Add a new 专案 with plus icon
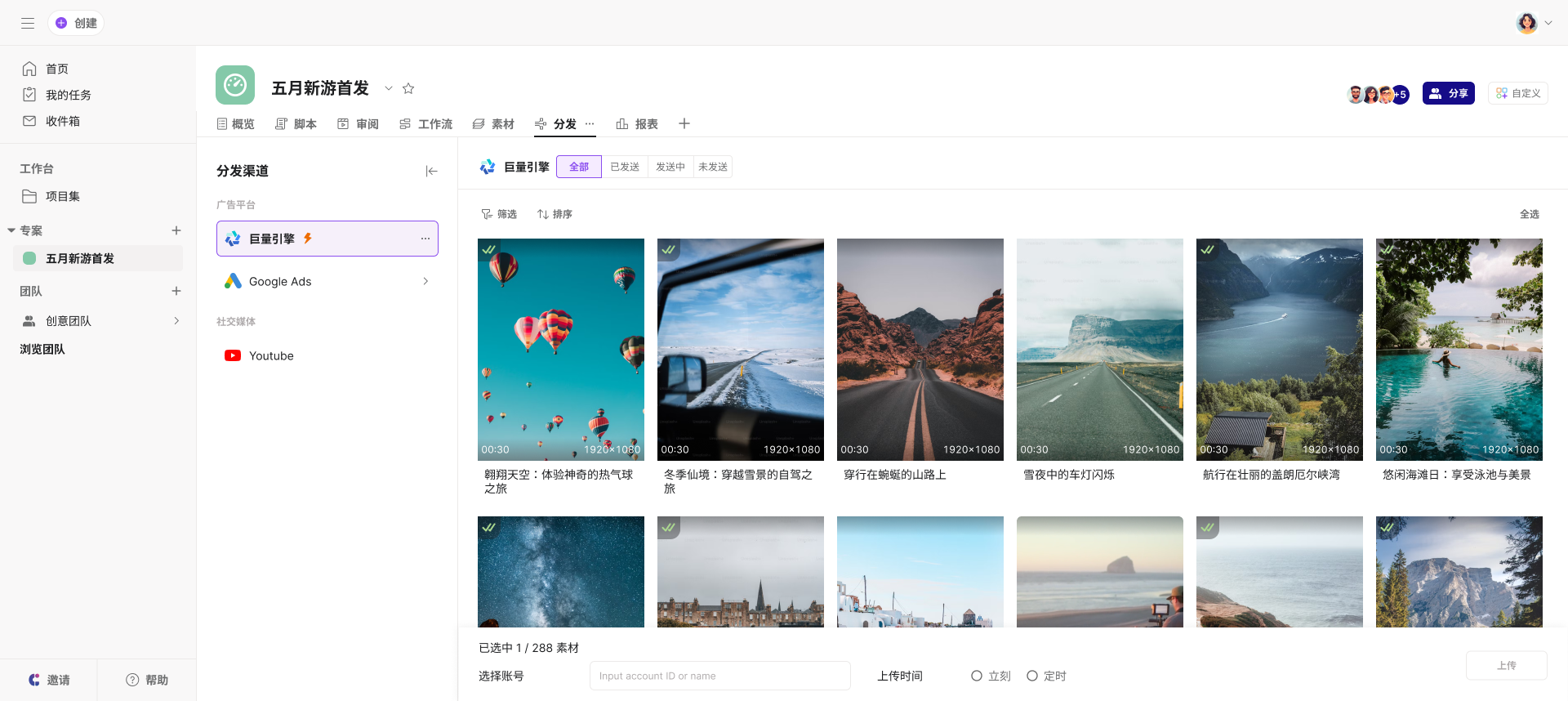This screenshot has width=1568, height=701. pyautogui.click(x=176, y=230)
